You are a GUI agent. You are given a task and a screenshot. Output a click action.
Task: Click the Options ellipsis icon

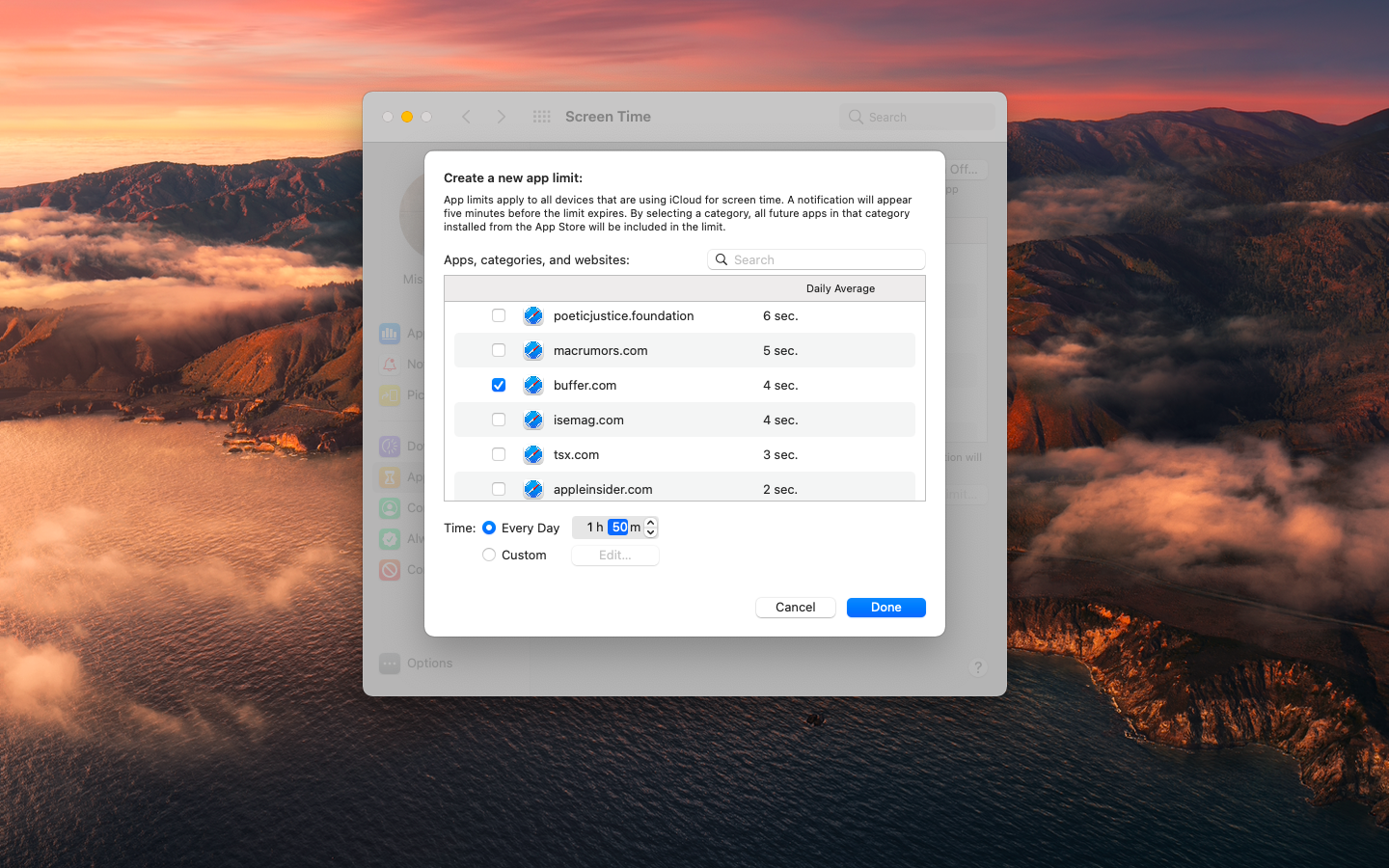[390, 664]
